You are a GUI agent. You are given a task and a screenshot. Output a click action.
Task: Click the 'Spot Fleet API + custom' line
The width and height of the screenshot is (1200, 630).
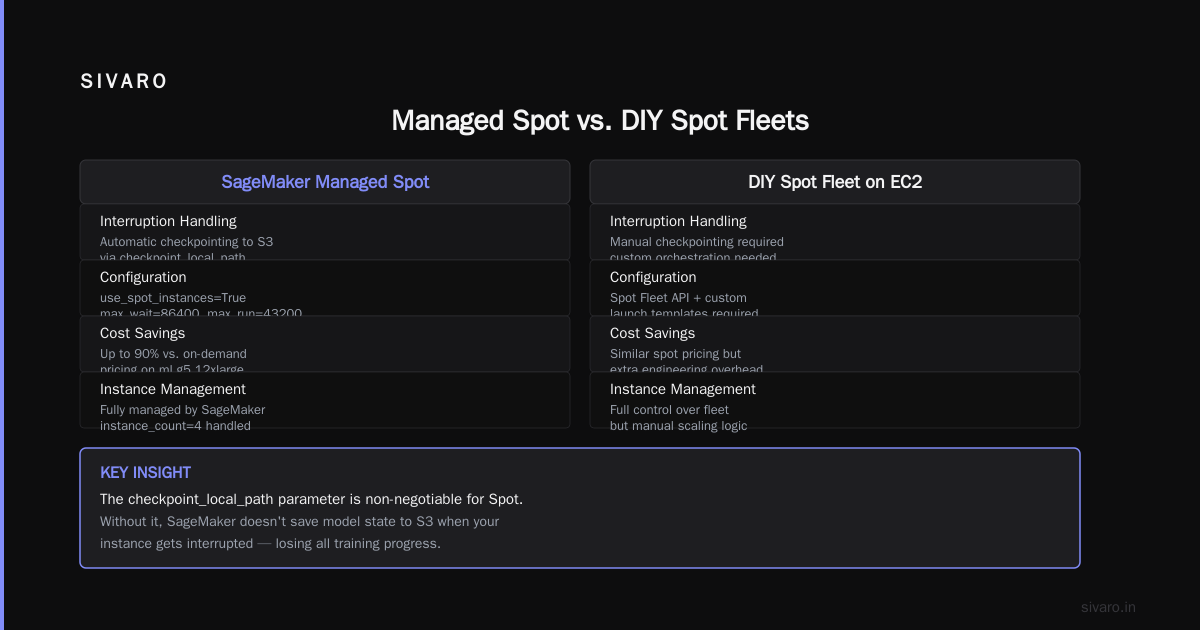(x=678, y=298)
